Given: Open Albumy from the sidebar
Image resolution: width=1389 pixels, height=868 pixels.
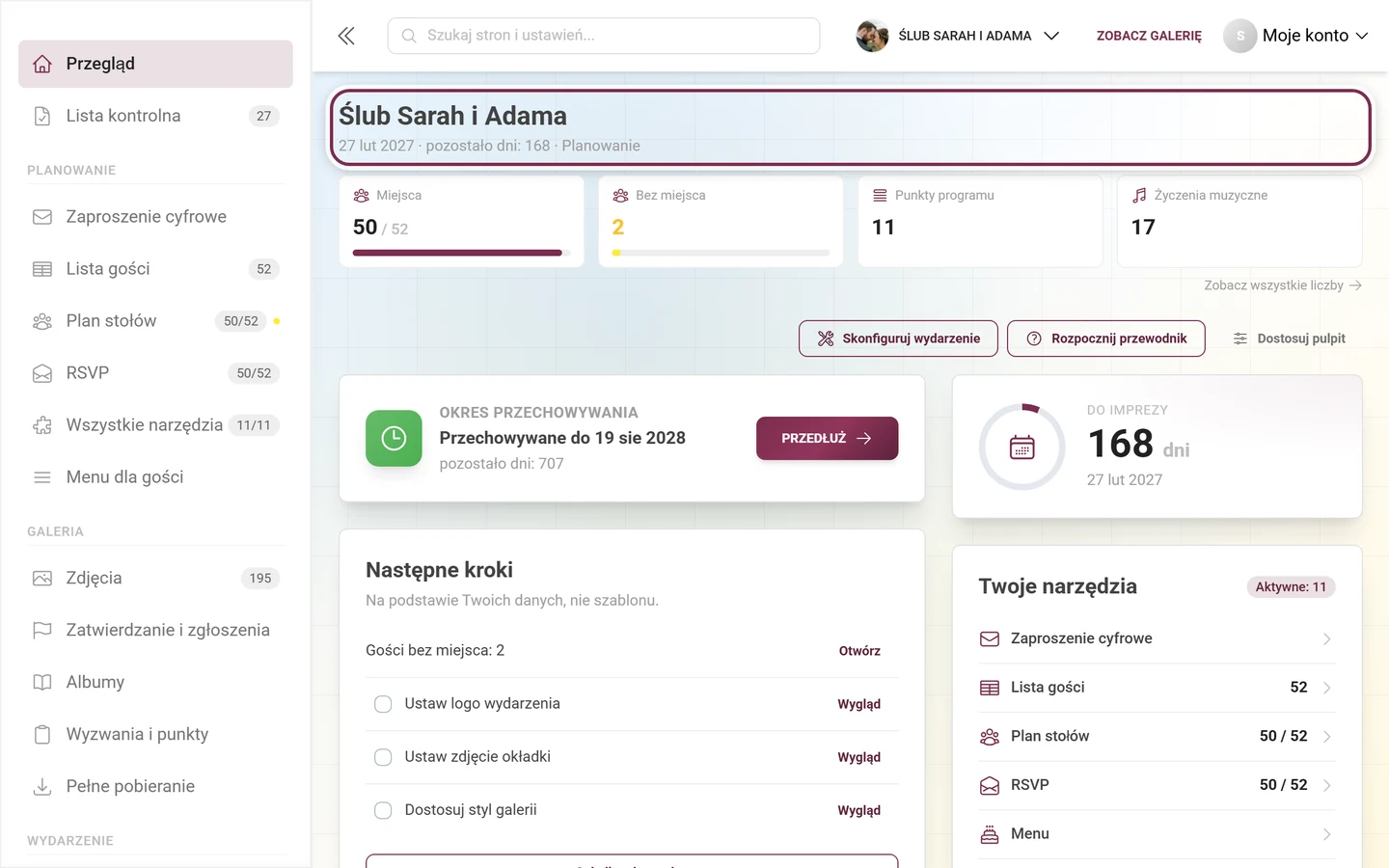Looking at the screenshot, I should [155, 683].
